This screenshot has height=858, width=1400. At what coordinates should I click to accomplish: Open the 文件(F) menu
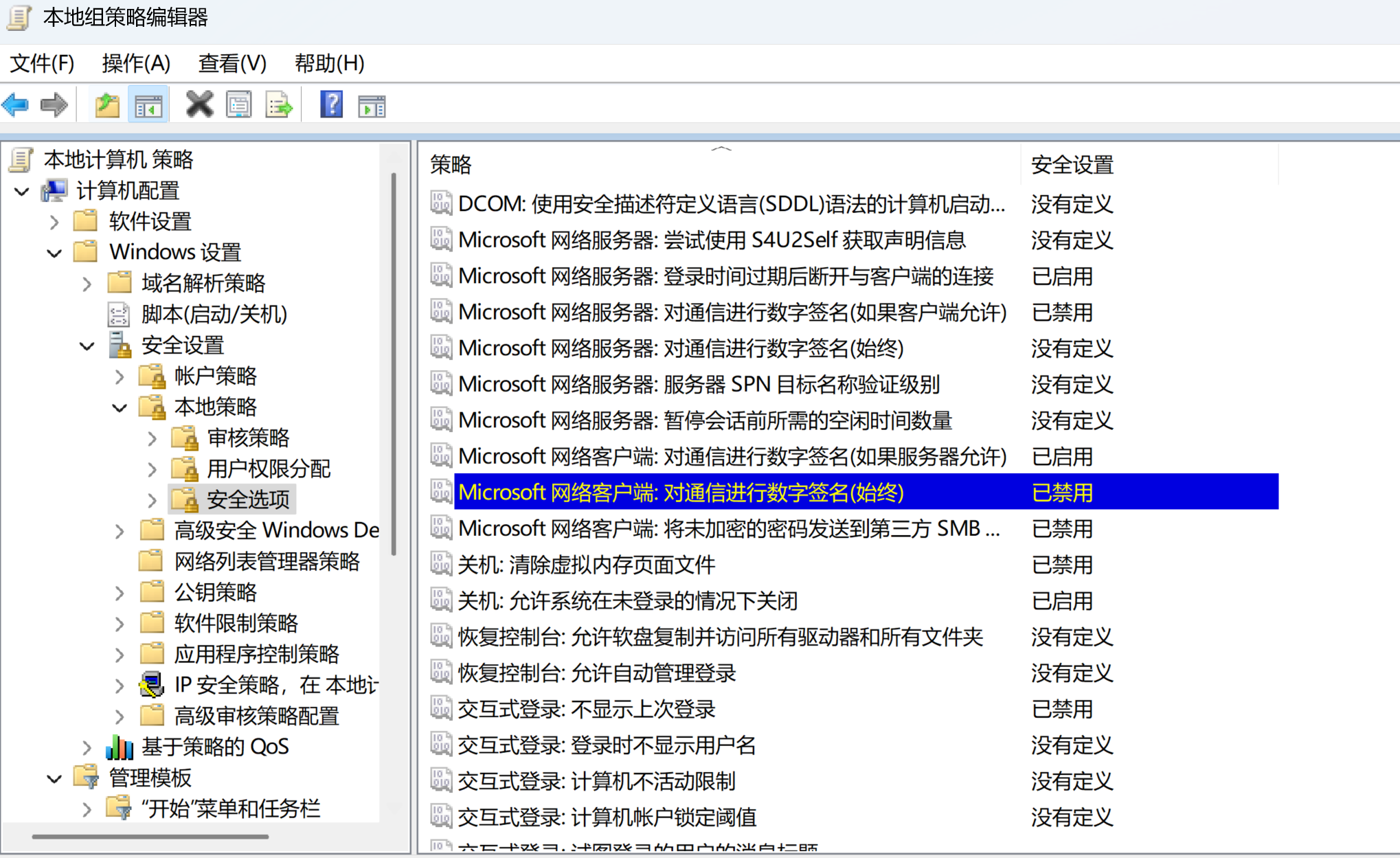click(42, 63)
